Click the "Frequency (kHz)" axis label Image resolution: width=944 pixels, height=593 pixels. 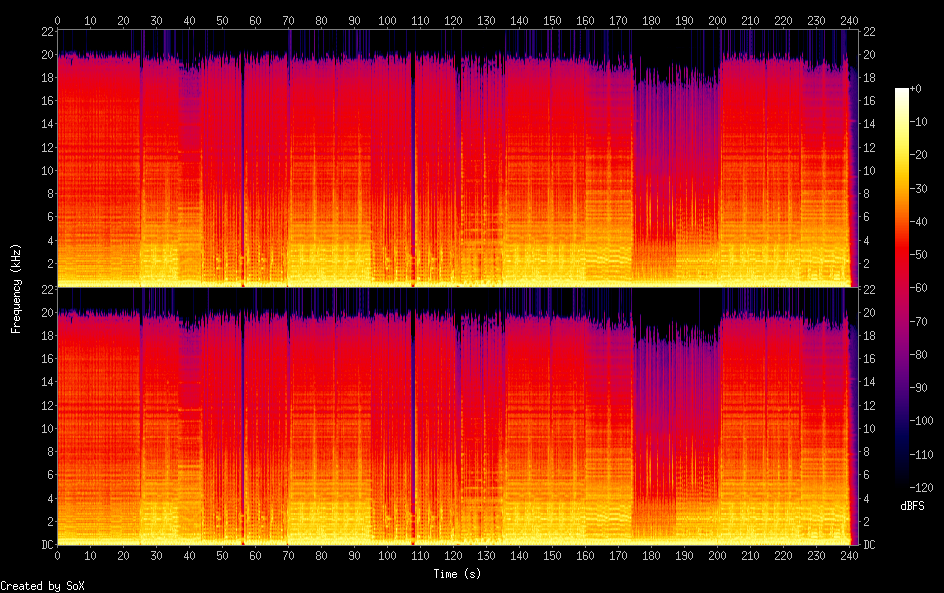coord(16,288)
